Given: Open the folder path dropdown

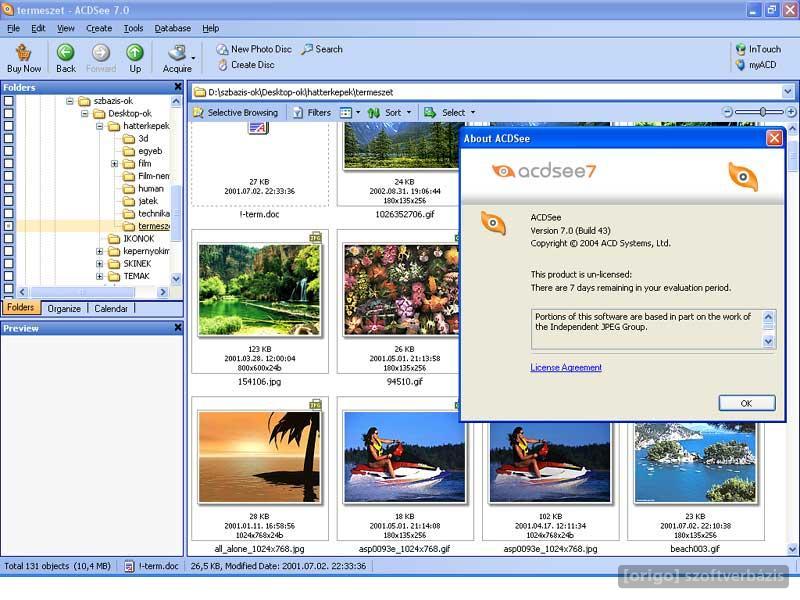Looking at the screenshot, I should (x=788, y=92).
